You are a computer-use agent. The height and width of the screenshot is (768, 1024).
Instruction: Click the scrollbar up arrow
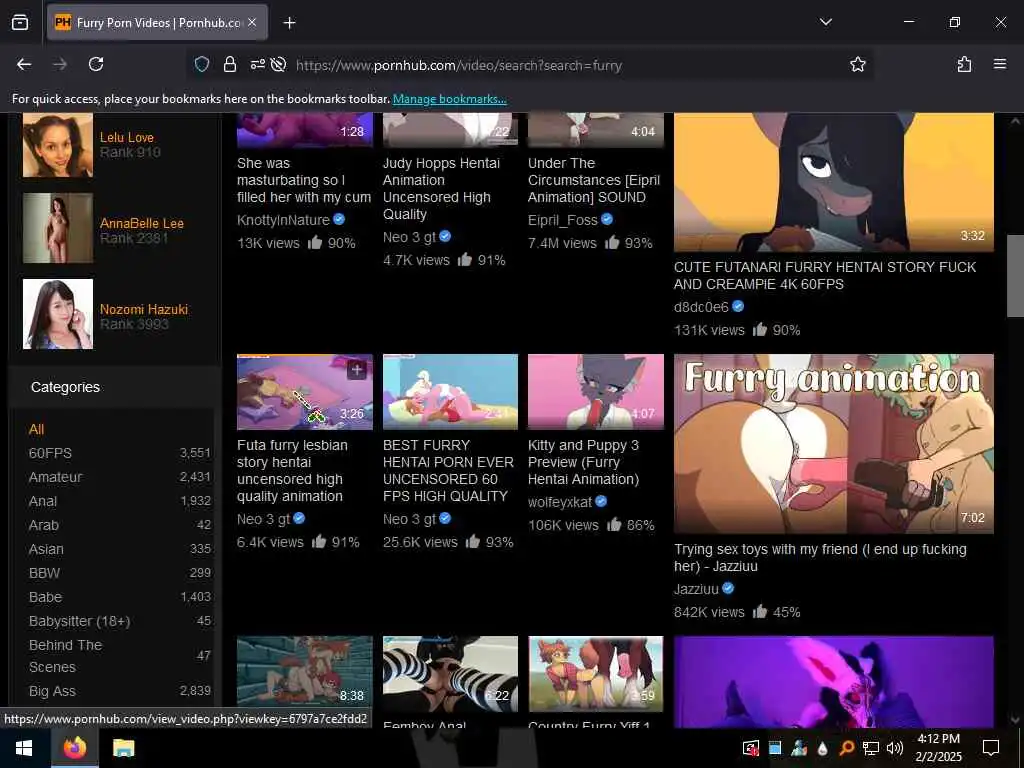[1015, 121]
